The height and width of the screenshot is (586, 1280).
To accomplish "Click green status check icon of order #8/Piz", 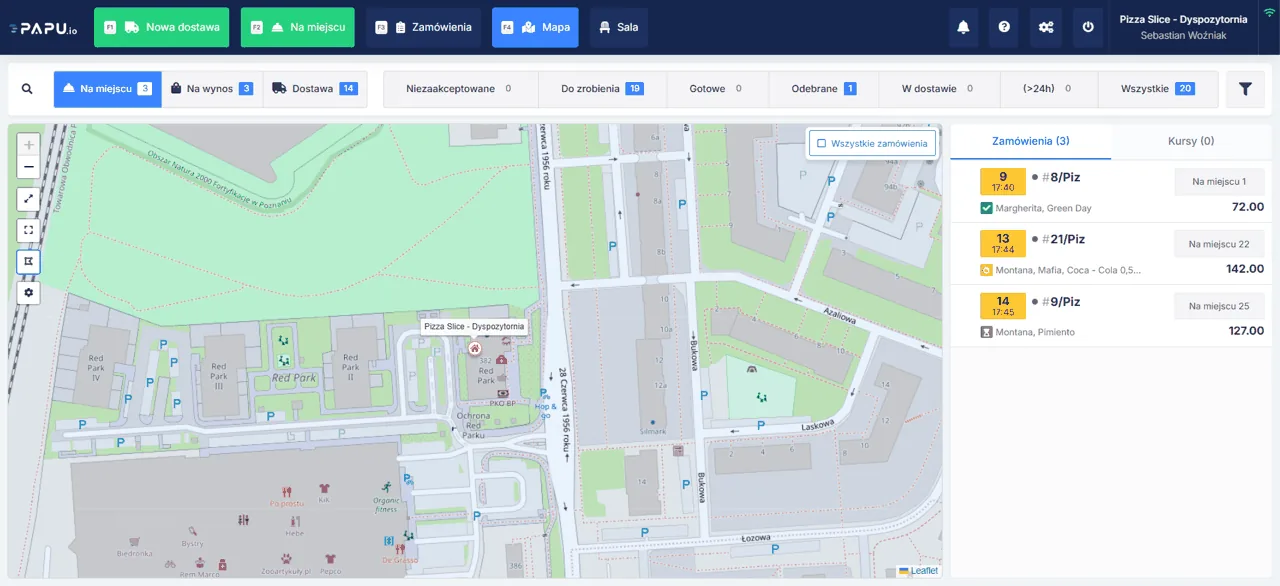I will tap(987, 208).
